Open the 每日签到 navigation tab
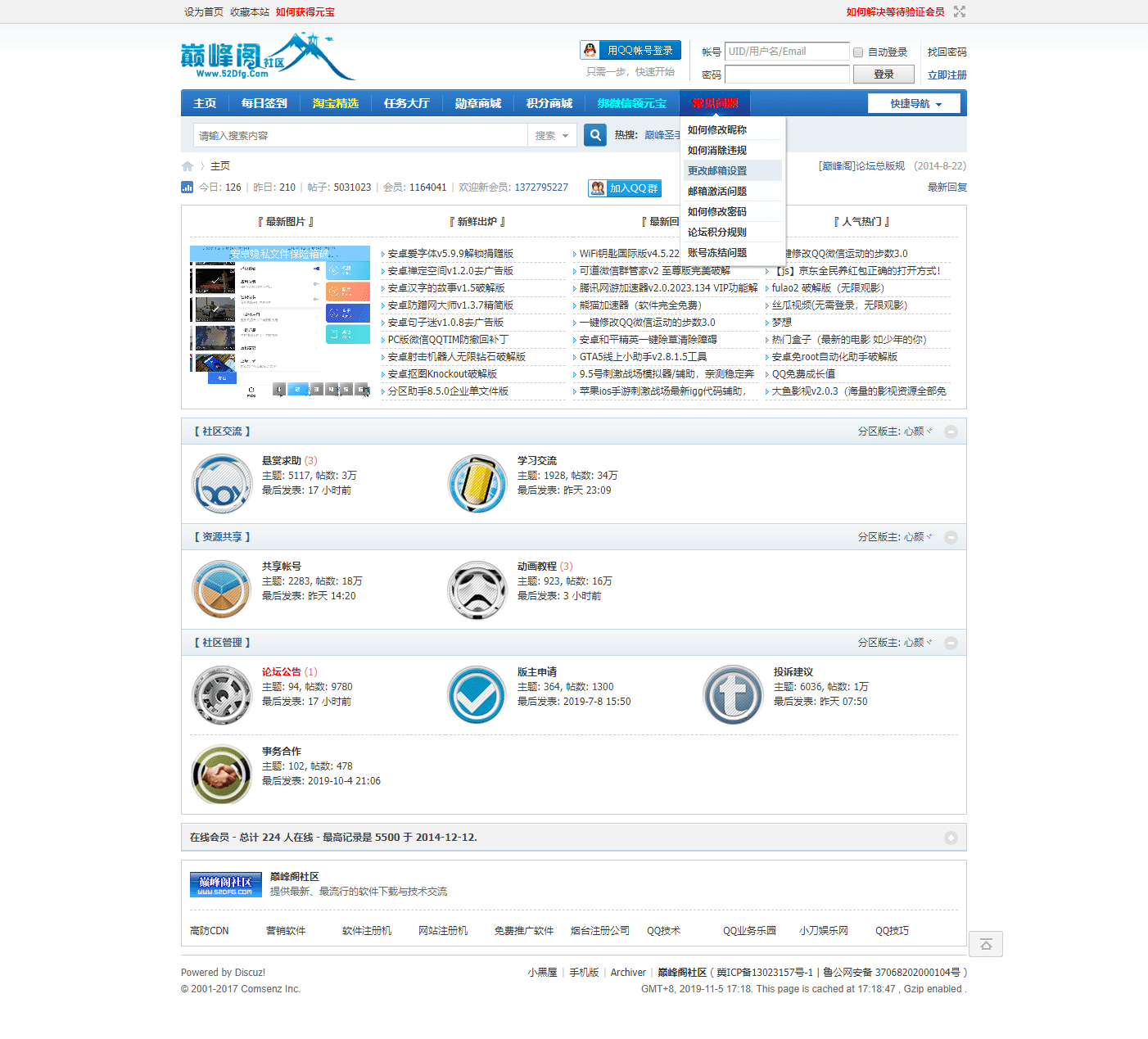 pyautogui.click(x=264, y=103)
